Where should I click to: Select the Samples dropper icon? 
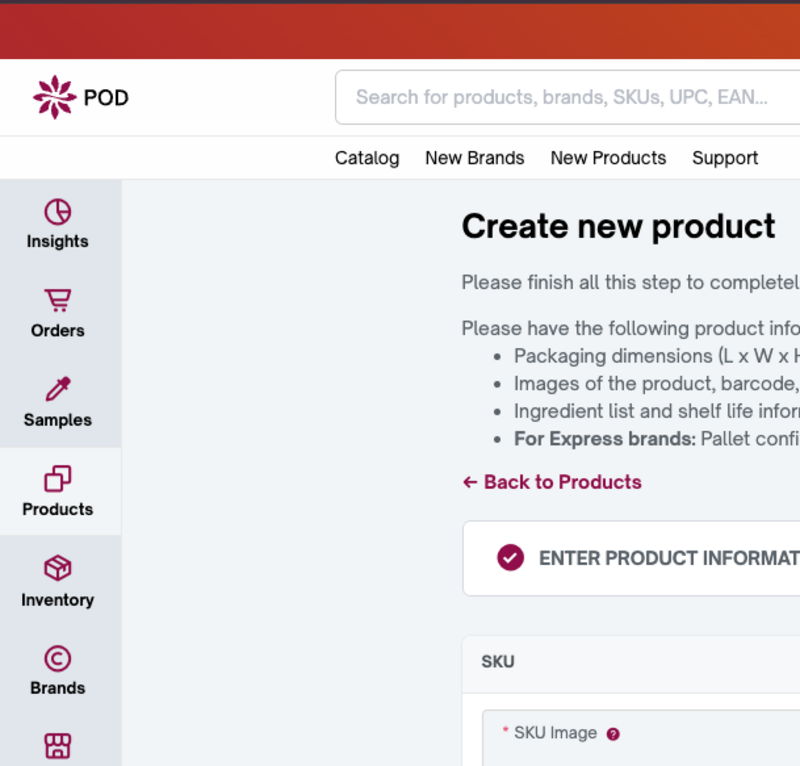[x=57, y=389]
